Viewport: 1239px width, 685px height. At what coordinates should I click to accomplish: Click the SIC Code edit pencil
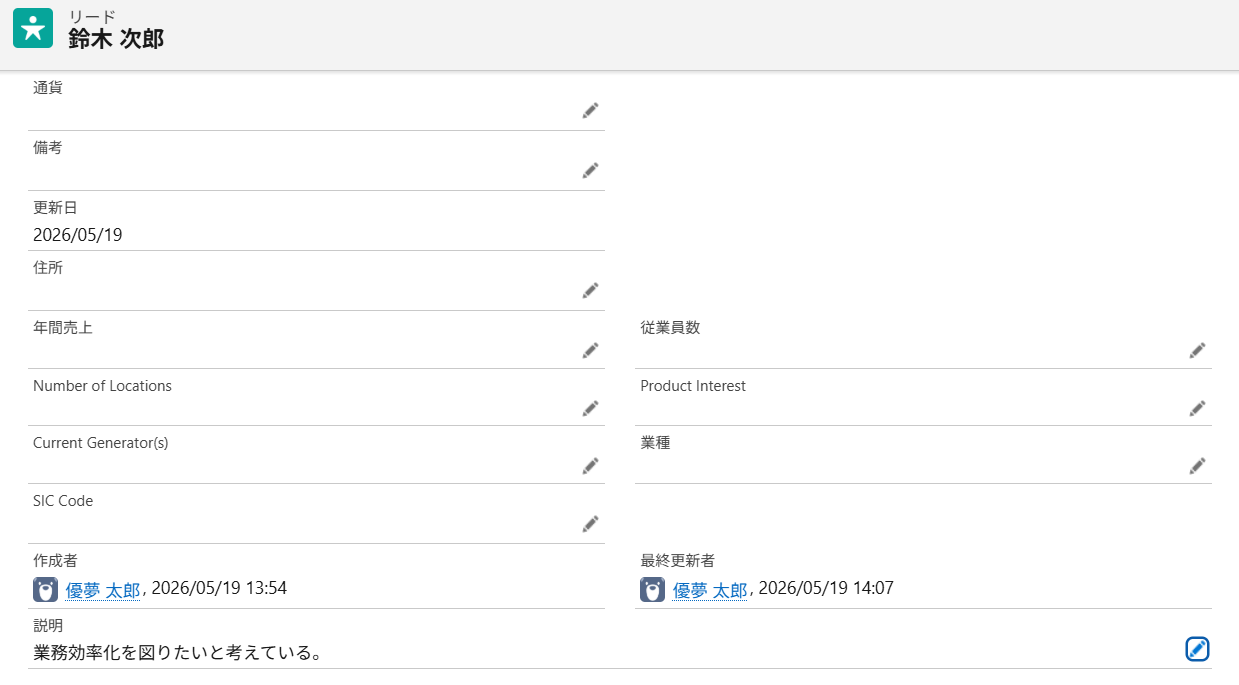[590, 523]
